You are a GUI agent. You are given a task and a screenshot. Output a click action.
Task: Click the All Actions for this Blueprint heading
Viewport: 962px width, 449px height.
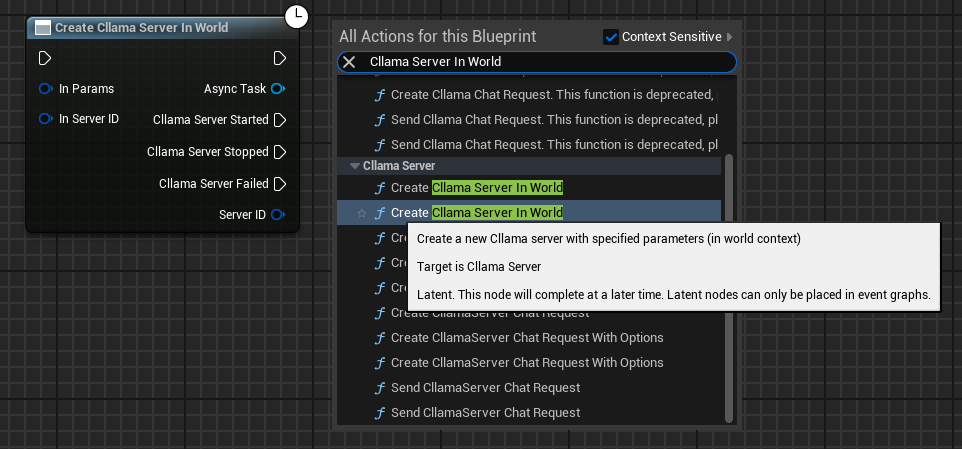coord(438,37)
